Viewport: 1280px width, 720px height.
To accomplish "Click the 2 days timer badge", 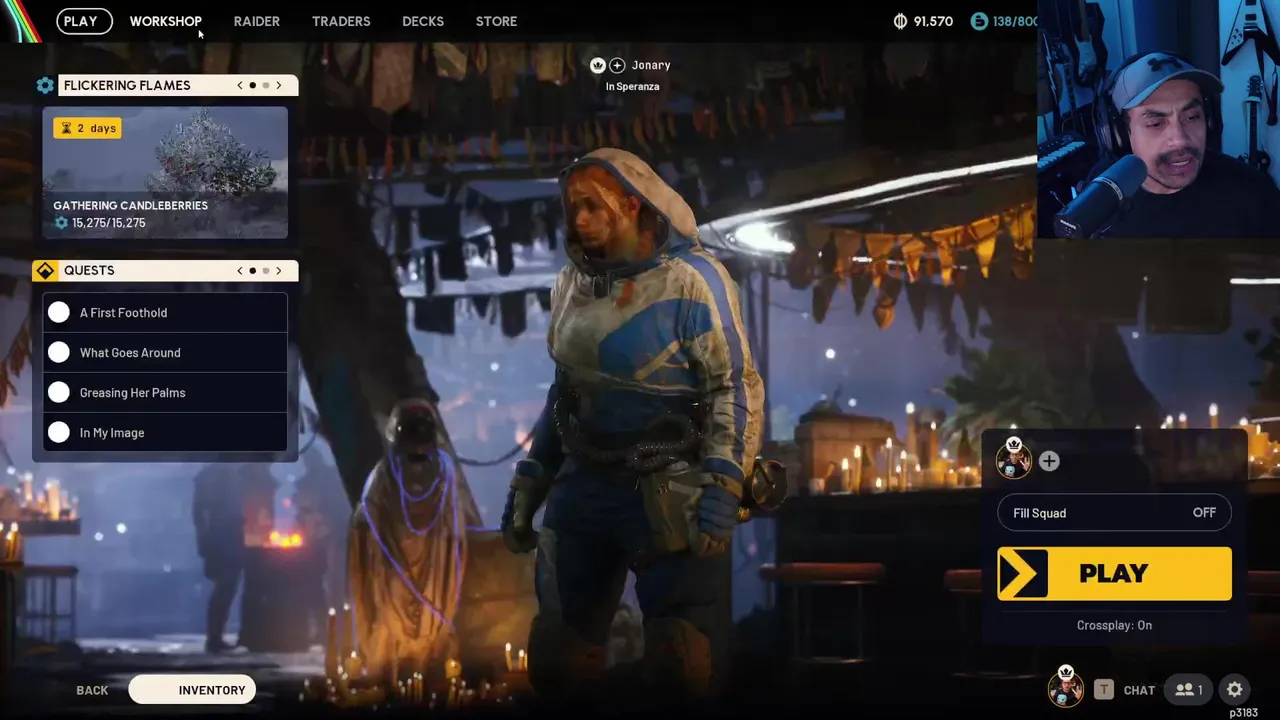I will (88, 128).
